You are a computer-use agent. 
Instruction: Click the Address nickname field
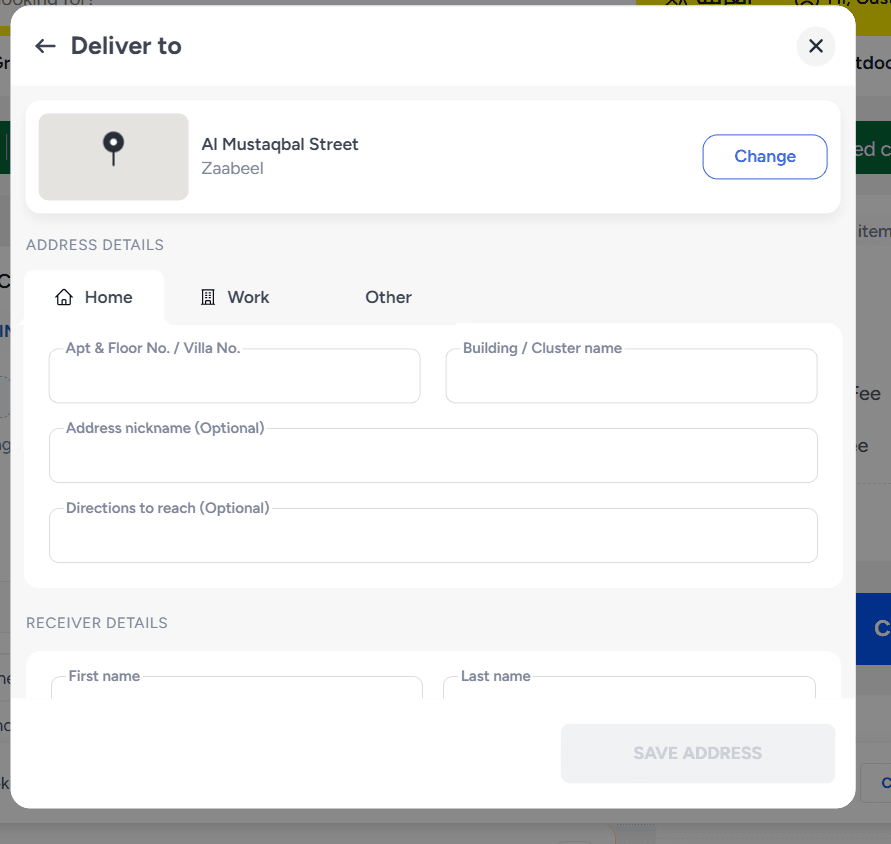tap(433, 455)
